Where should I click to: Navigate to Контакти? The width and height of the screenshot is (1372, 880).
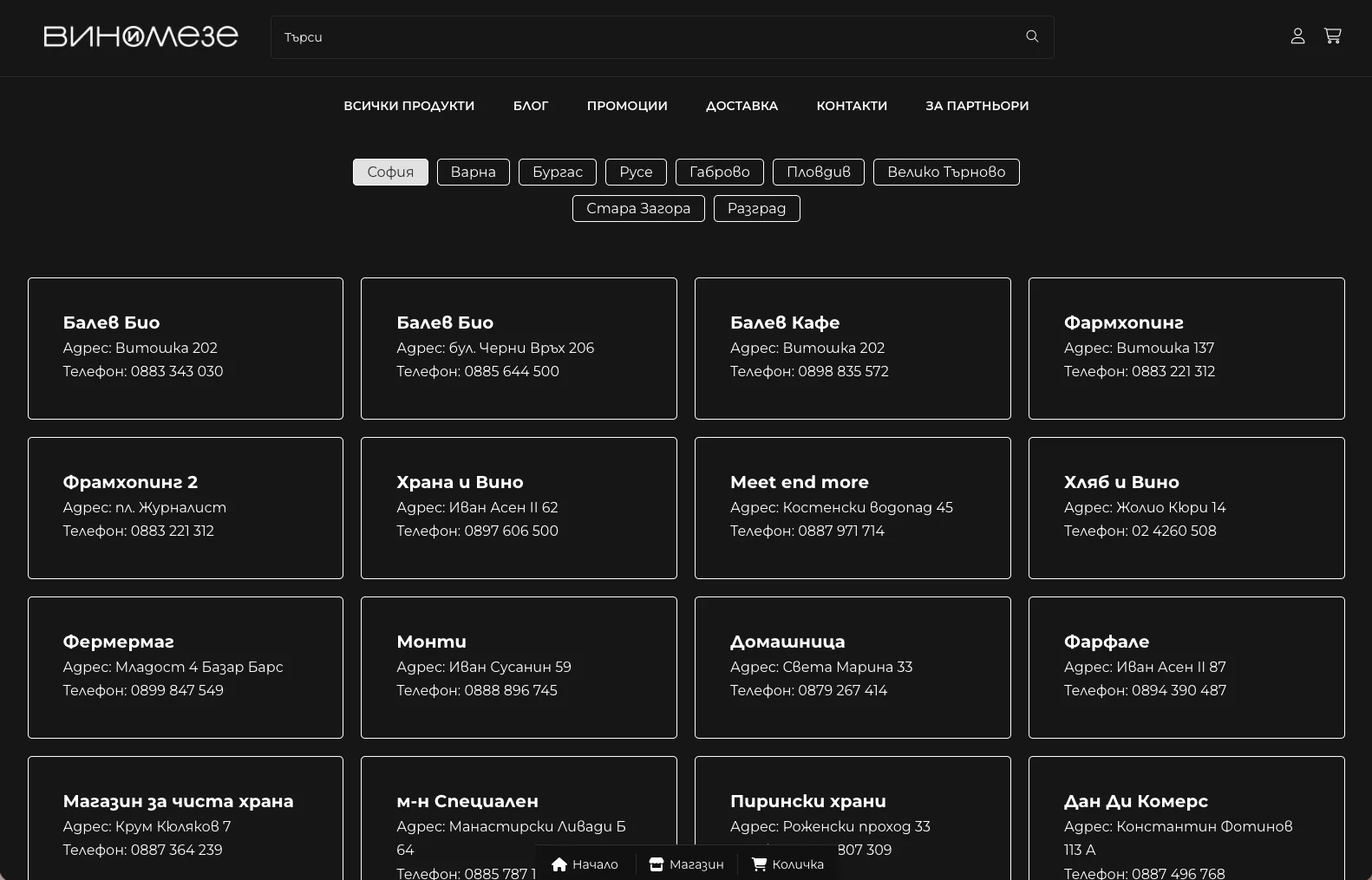pyautogui.click(x=852, y=106)
